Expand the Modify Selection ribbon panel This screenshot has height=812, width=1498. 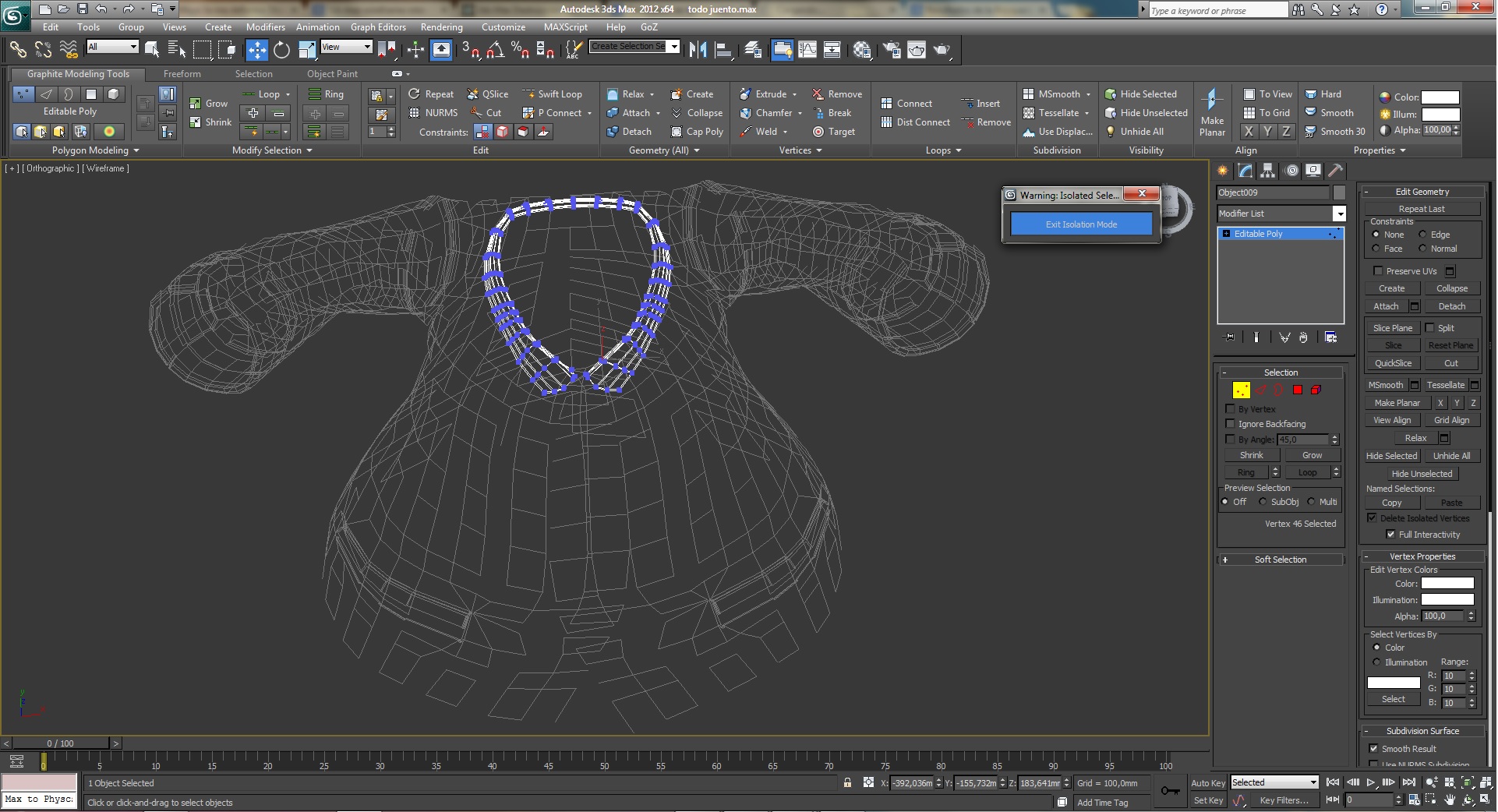272,150
